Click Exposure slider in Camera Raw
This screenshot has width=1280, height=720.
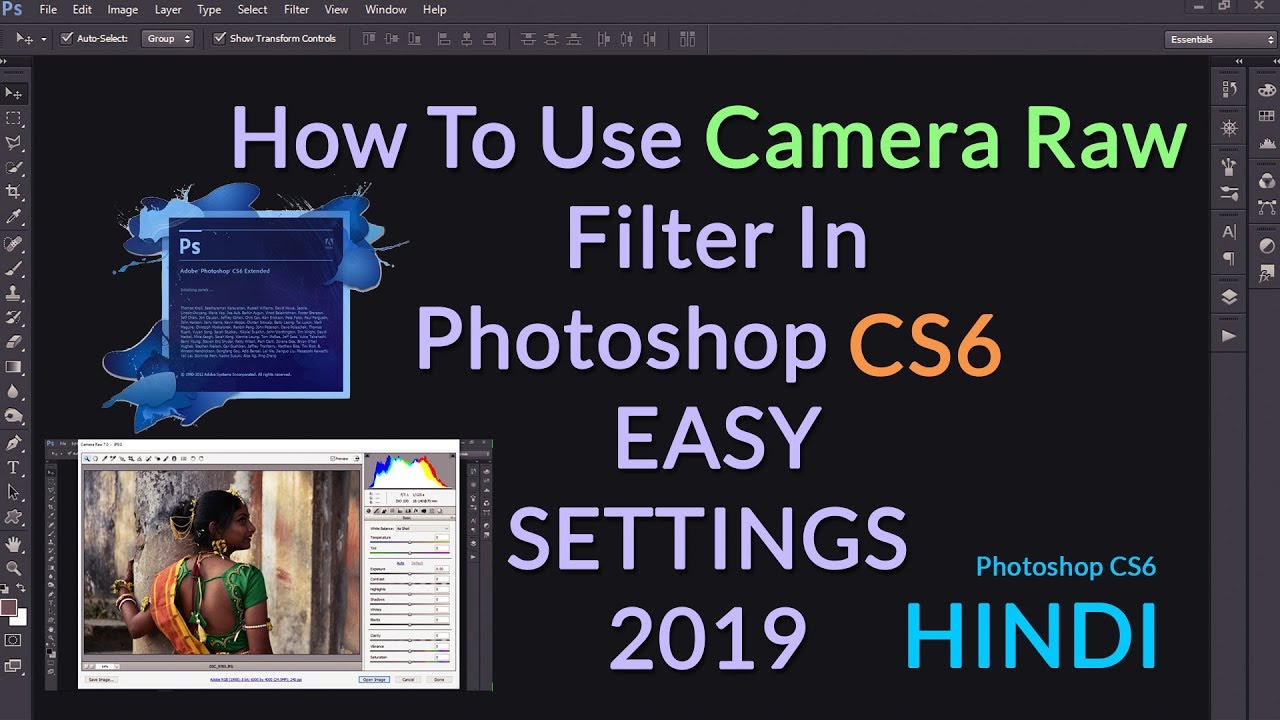pyautogui.click(x=410, y=572)
